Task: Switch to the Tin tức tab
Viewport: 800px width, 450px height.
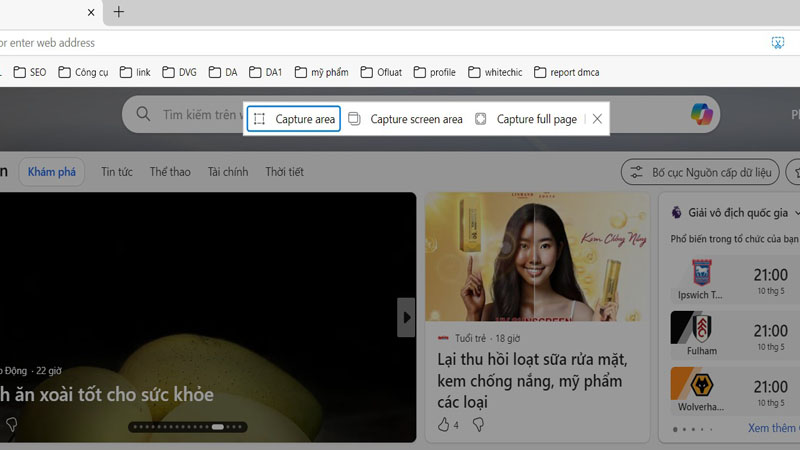Action: (x=116, y=172)
